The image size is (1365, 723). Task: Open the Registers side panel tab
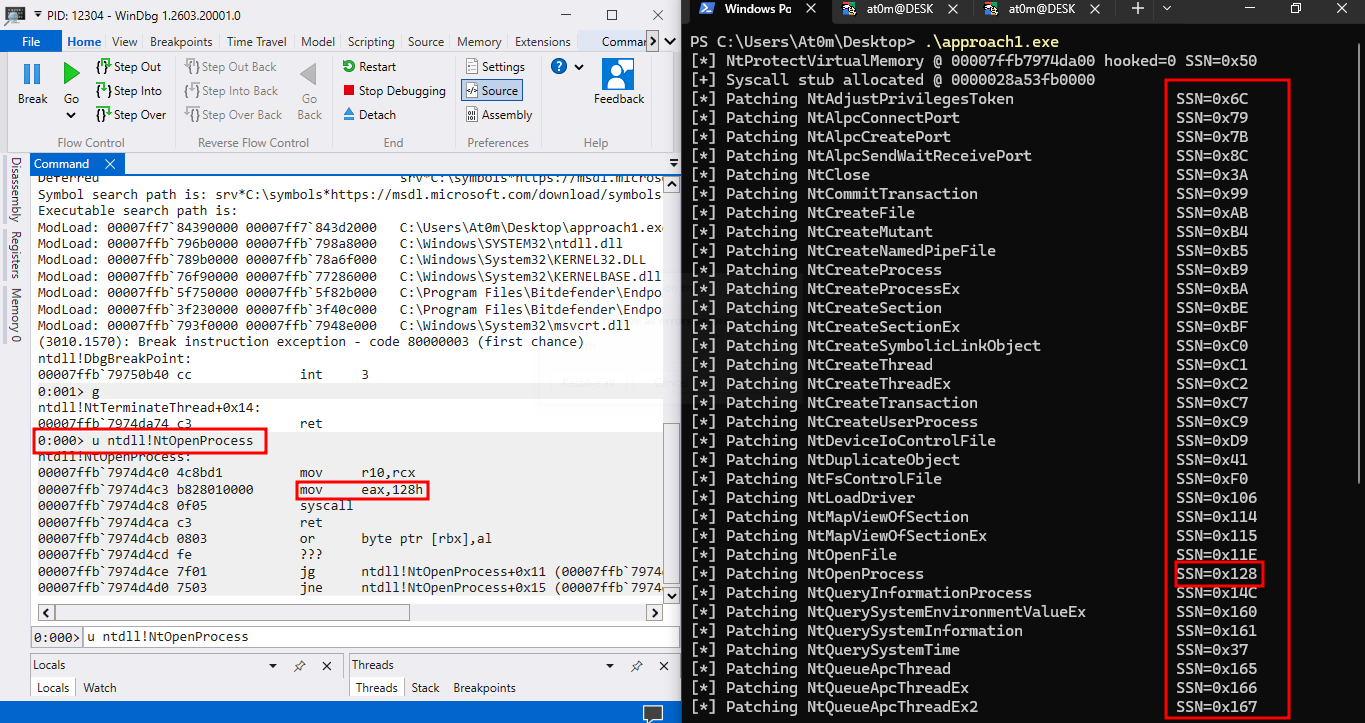point(14,255)
